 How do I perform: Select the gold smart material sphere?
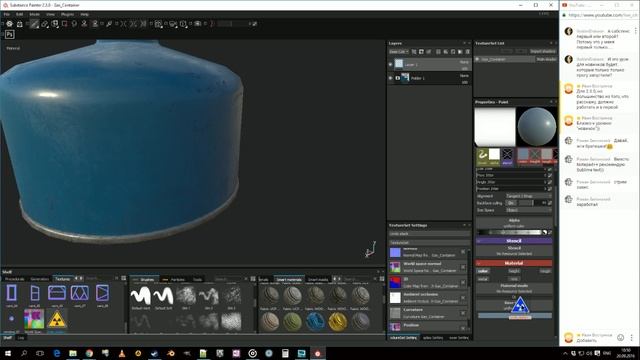(x=338, y=322)
